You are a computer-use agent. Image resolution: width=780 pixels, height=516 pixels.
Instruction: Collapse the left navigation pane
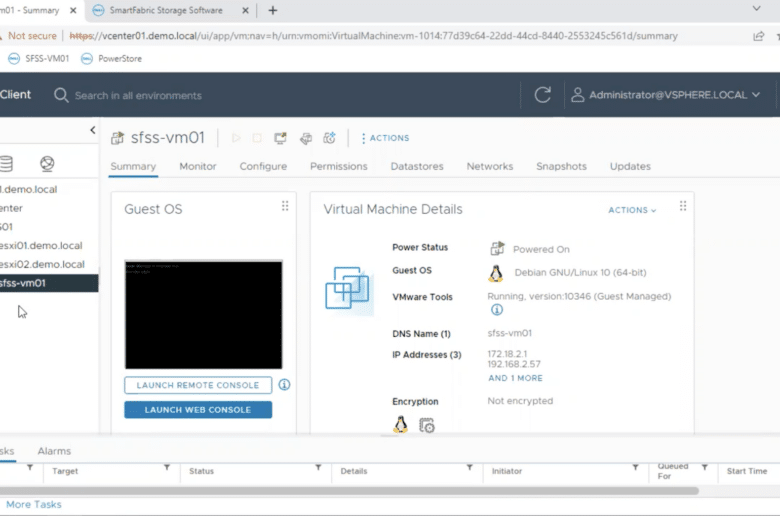point(93,130)
